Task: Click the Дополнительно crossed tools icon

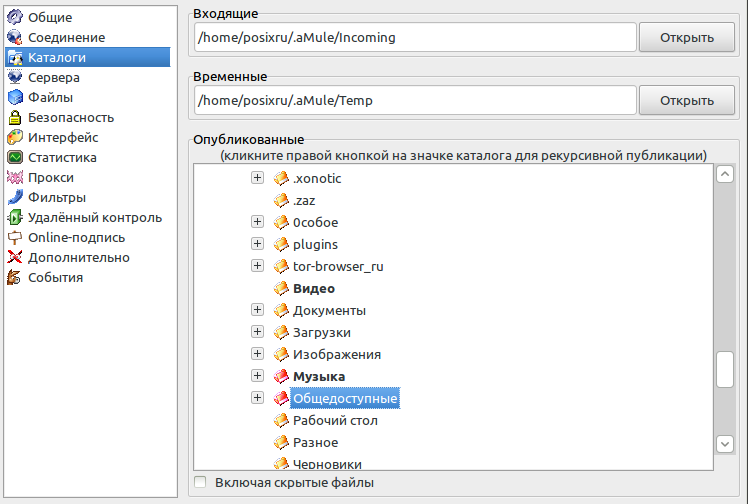Action: click(15, 257)
